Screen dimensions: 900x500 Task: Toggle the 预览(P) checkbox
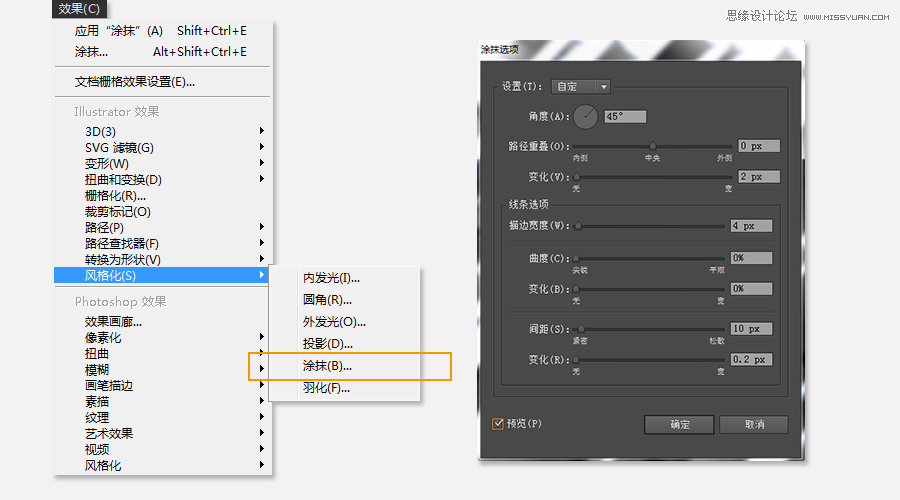point(498,424)
